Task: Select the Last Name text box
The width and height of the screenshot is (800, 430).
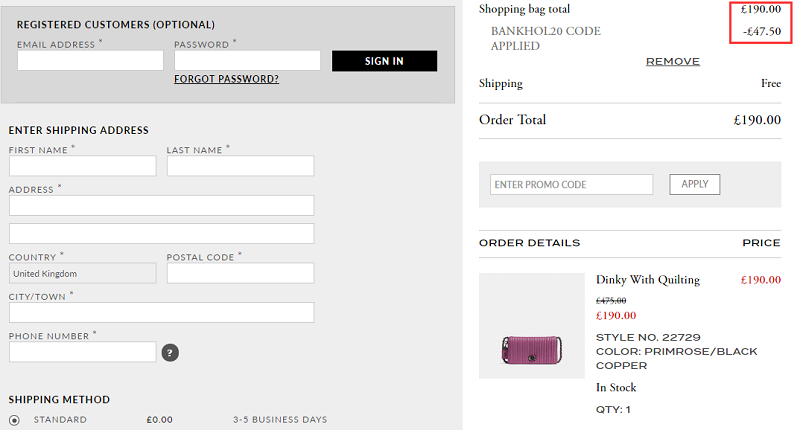Action: pyautogui.click(x=240, y=166)
